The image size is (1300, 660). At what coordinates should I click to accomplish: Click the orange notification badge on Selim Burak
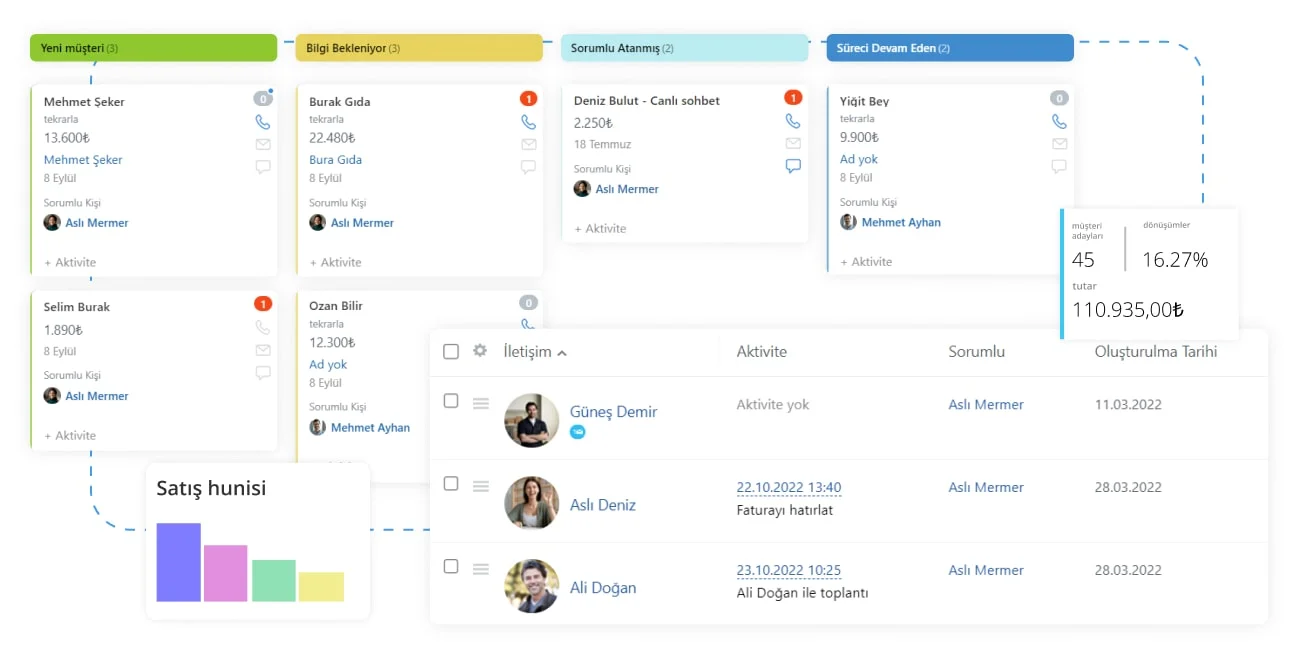[263, 303]
